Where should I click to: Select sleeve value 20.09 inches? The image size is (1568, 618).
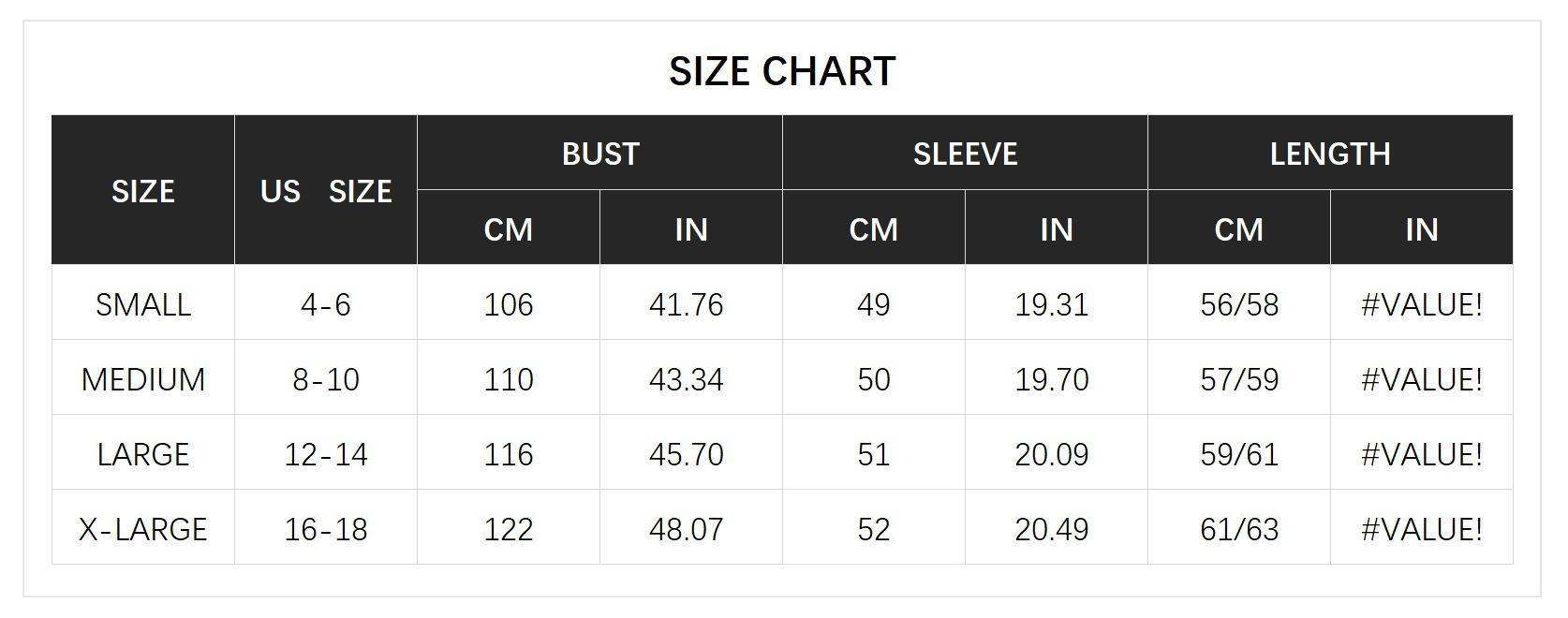pyautogui.click(x=1051, y=454)
